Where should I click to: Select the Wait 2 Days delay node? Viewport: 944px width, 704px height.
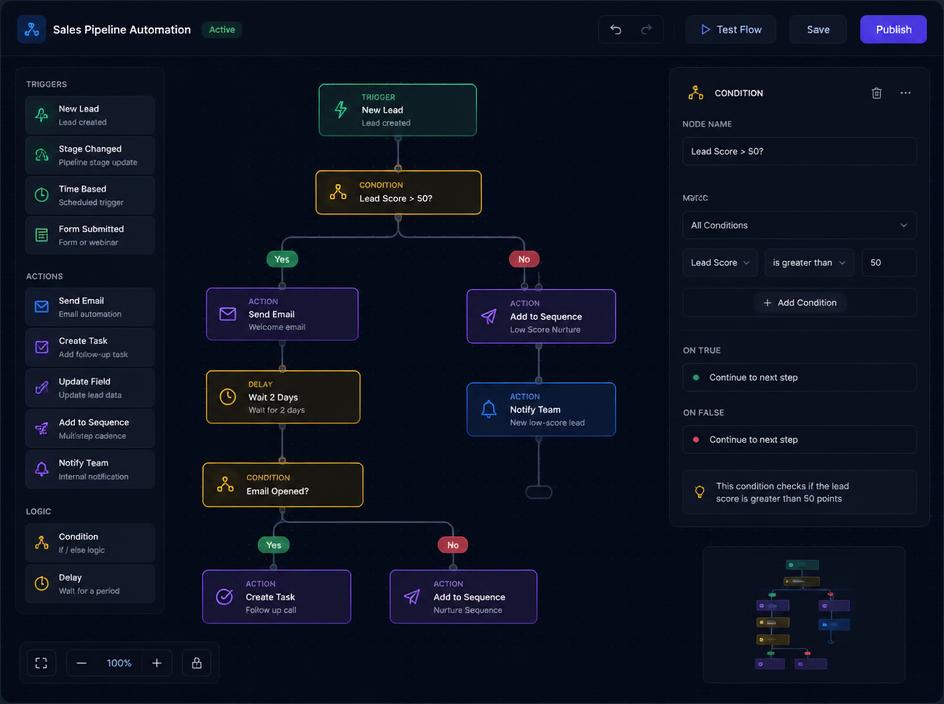[x=283, y=397]
